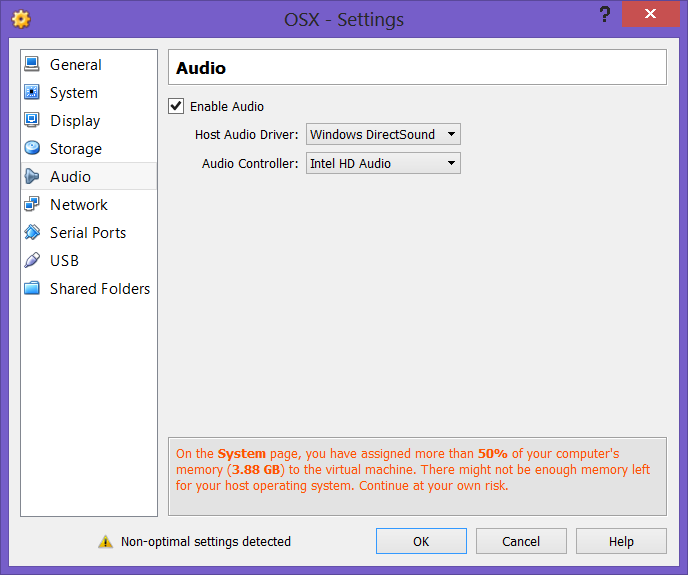Open the Host Audio Driver dropdown

point(383,134)
